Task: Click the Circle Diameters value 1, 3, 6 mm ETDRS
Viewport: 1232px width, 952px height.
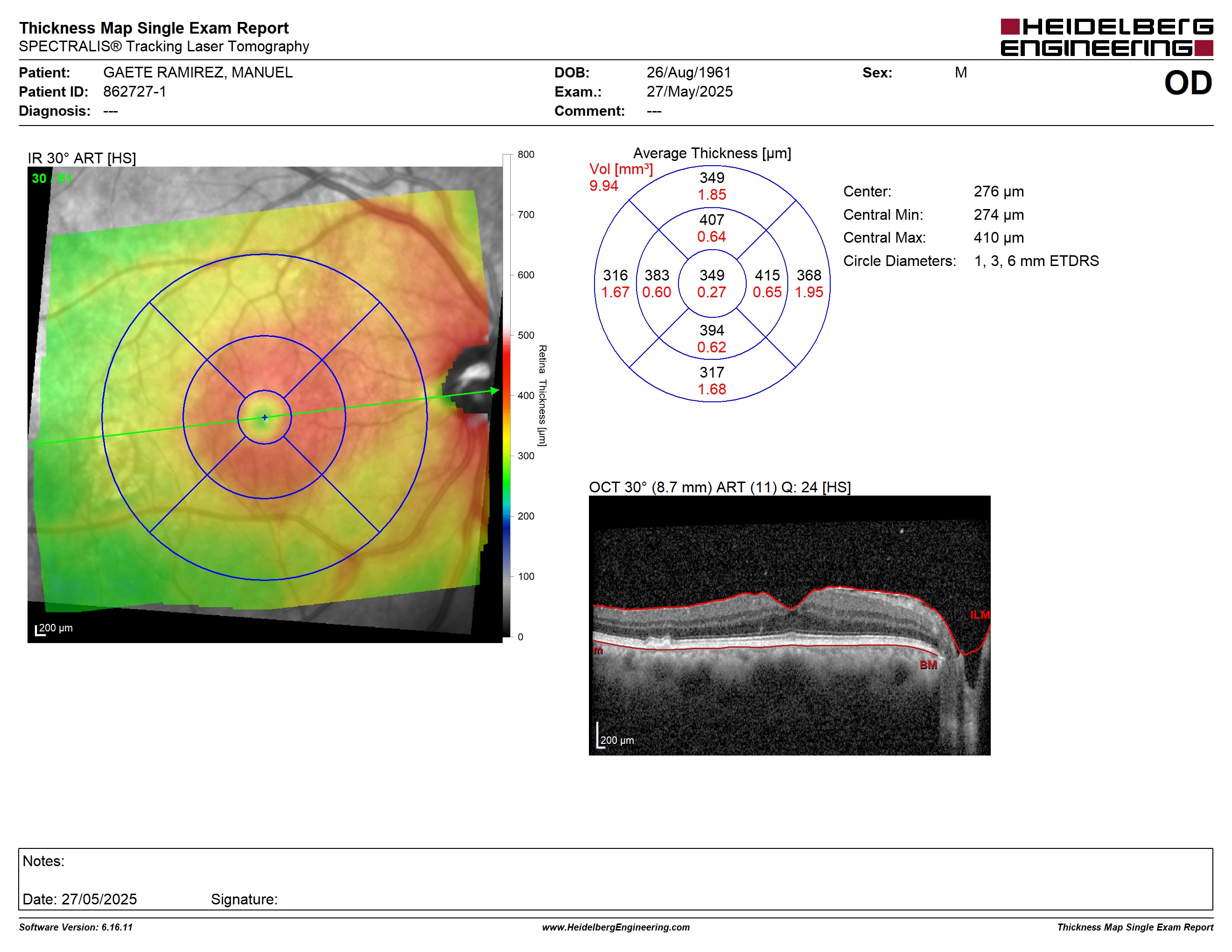Action: (x=1036, y=261)
